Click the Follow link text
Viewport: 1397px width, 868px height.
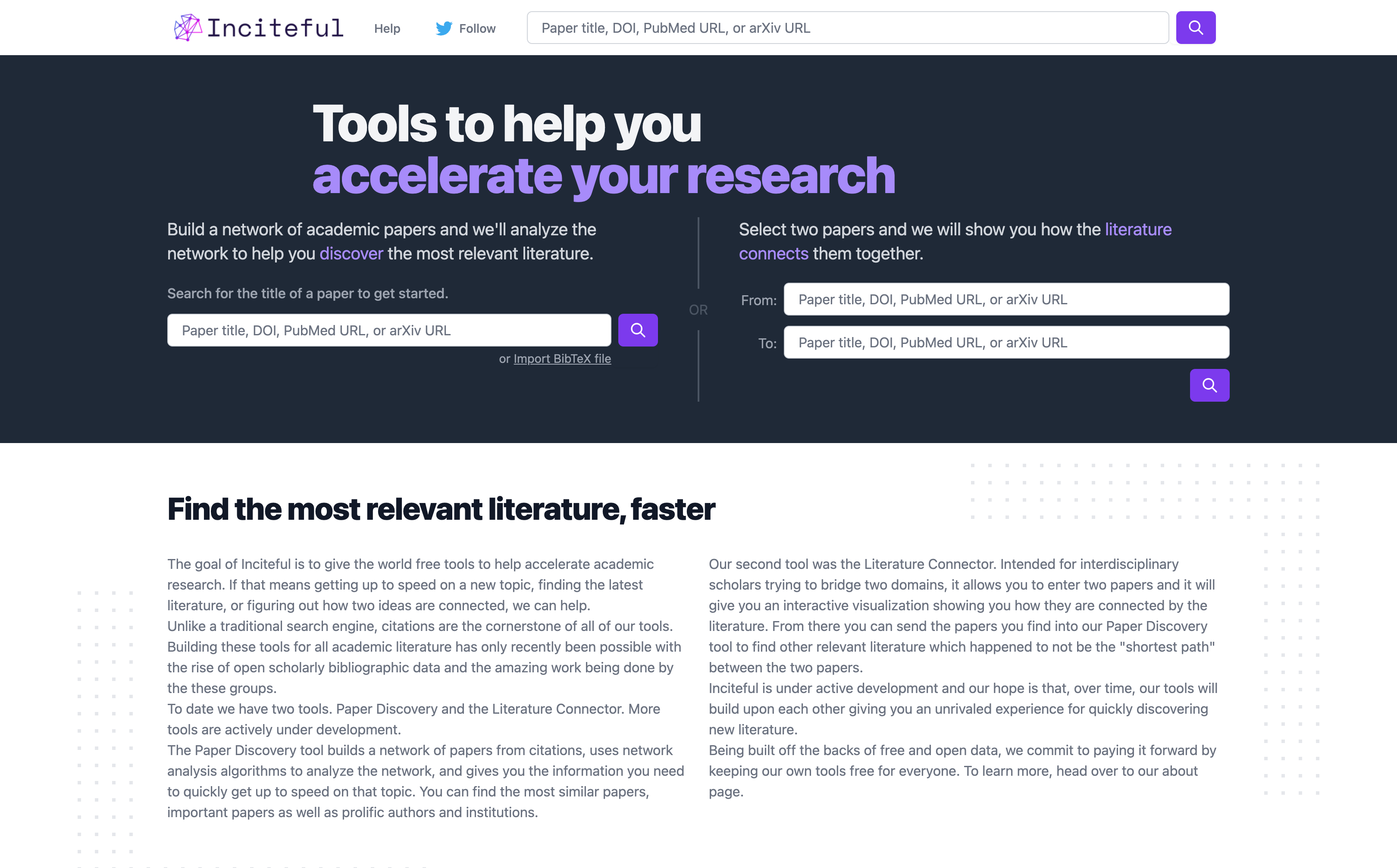pyautogui.click(x=476, y=28)
